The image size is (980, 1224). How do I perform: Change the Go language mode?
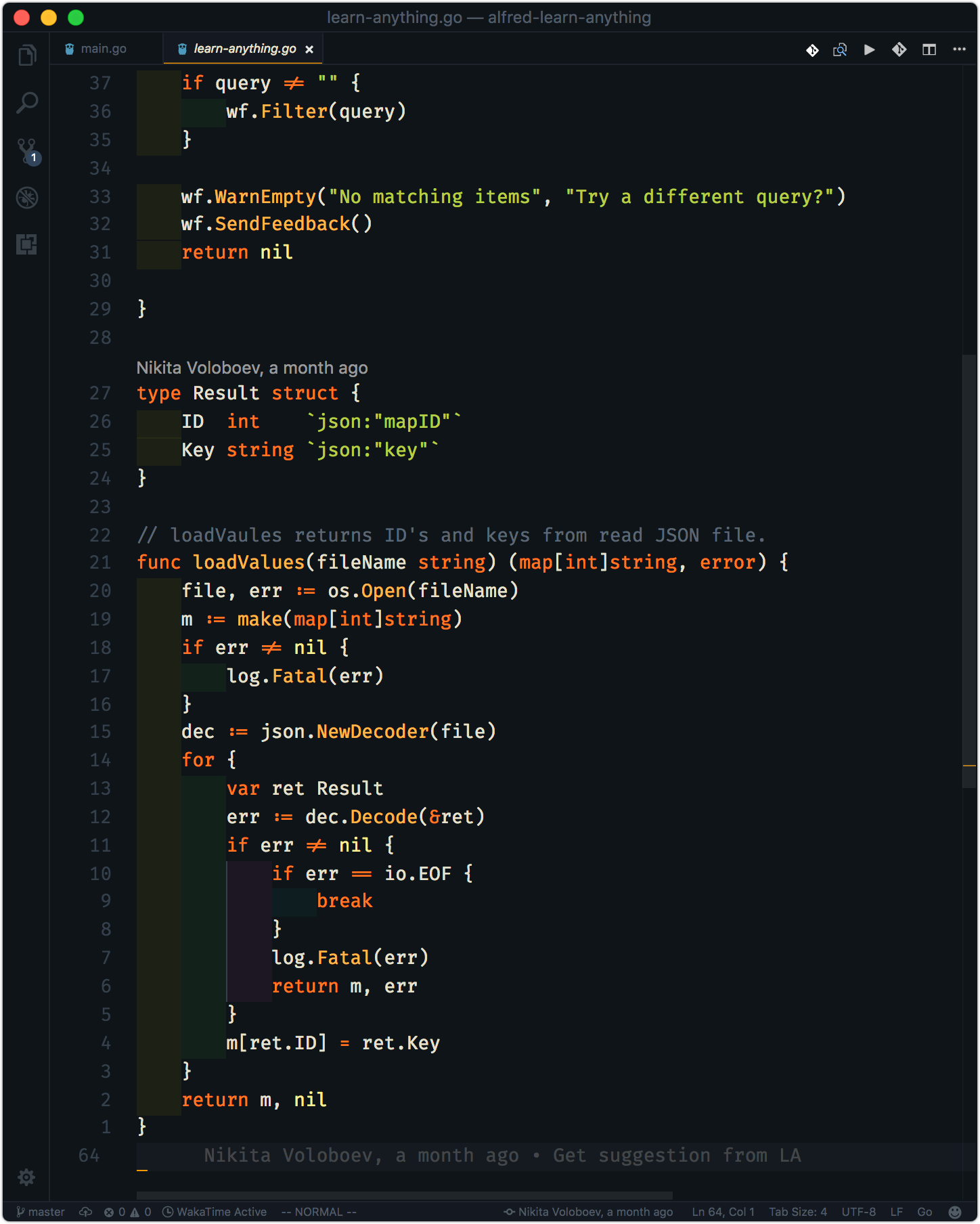click(x=925, y=1212)
